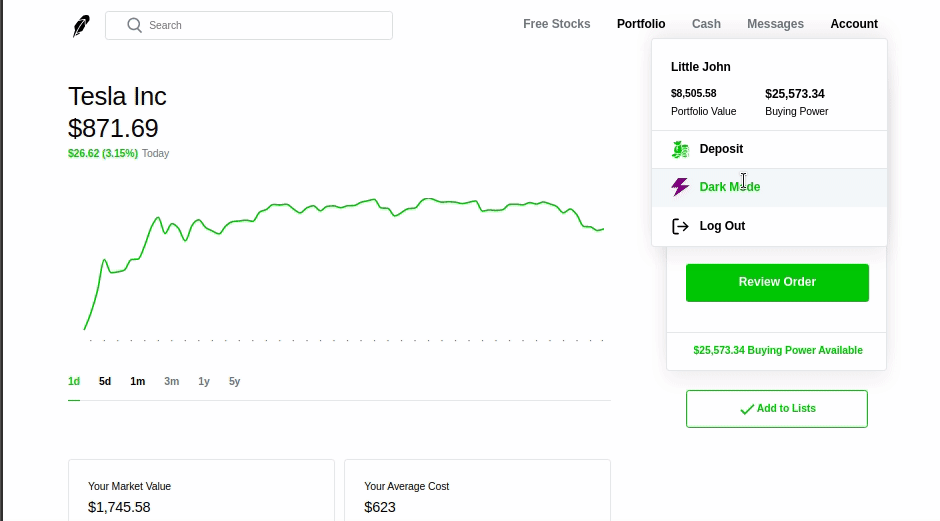This screenshot has height=521, width=940.
Task: Toggle the Account dropdown menu
Action: click(854, 24)
